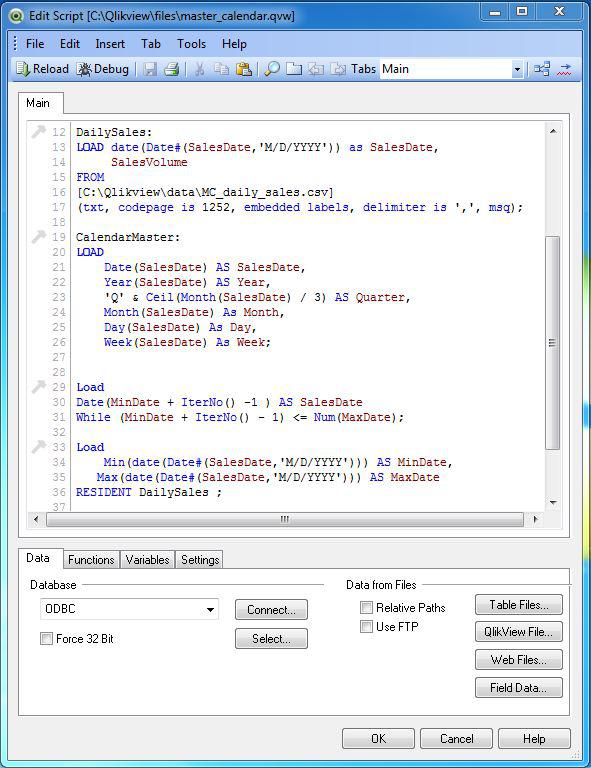Open the Help menu
The image size is (591, 768).
click(x=234, y=44)
